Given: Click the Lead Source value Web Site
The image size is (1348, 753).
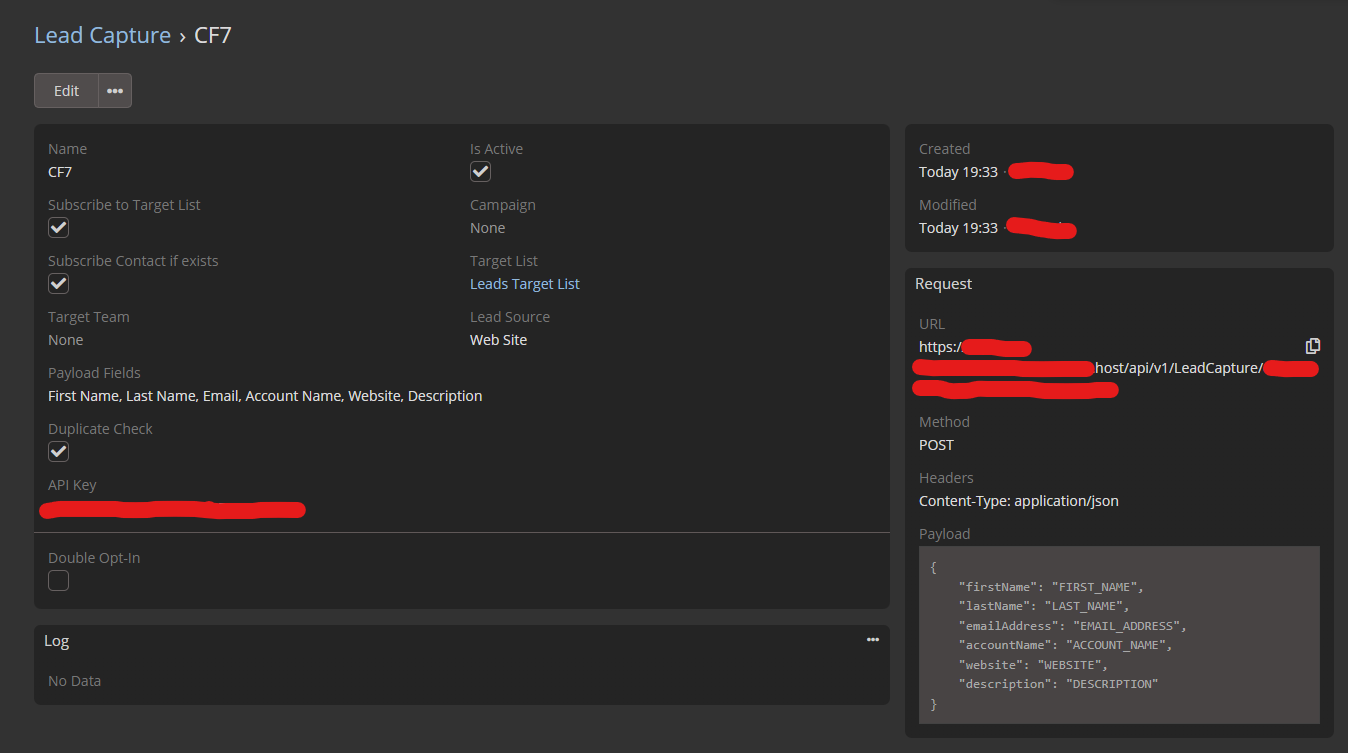Looking at the screenshot, I should pos(498,340).
